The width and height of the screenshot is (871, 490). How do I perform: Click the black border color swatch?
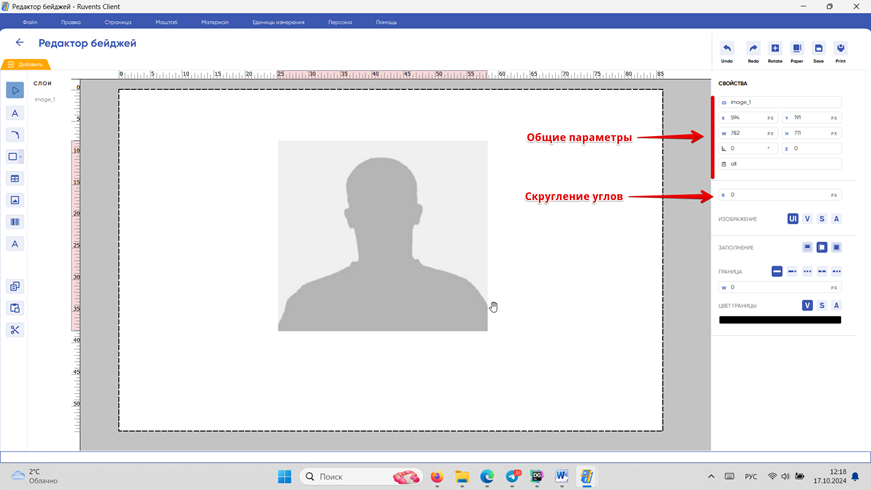click(x=780, y=320)
